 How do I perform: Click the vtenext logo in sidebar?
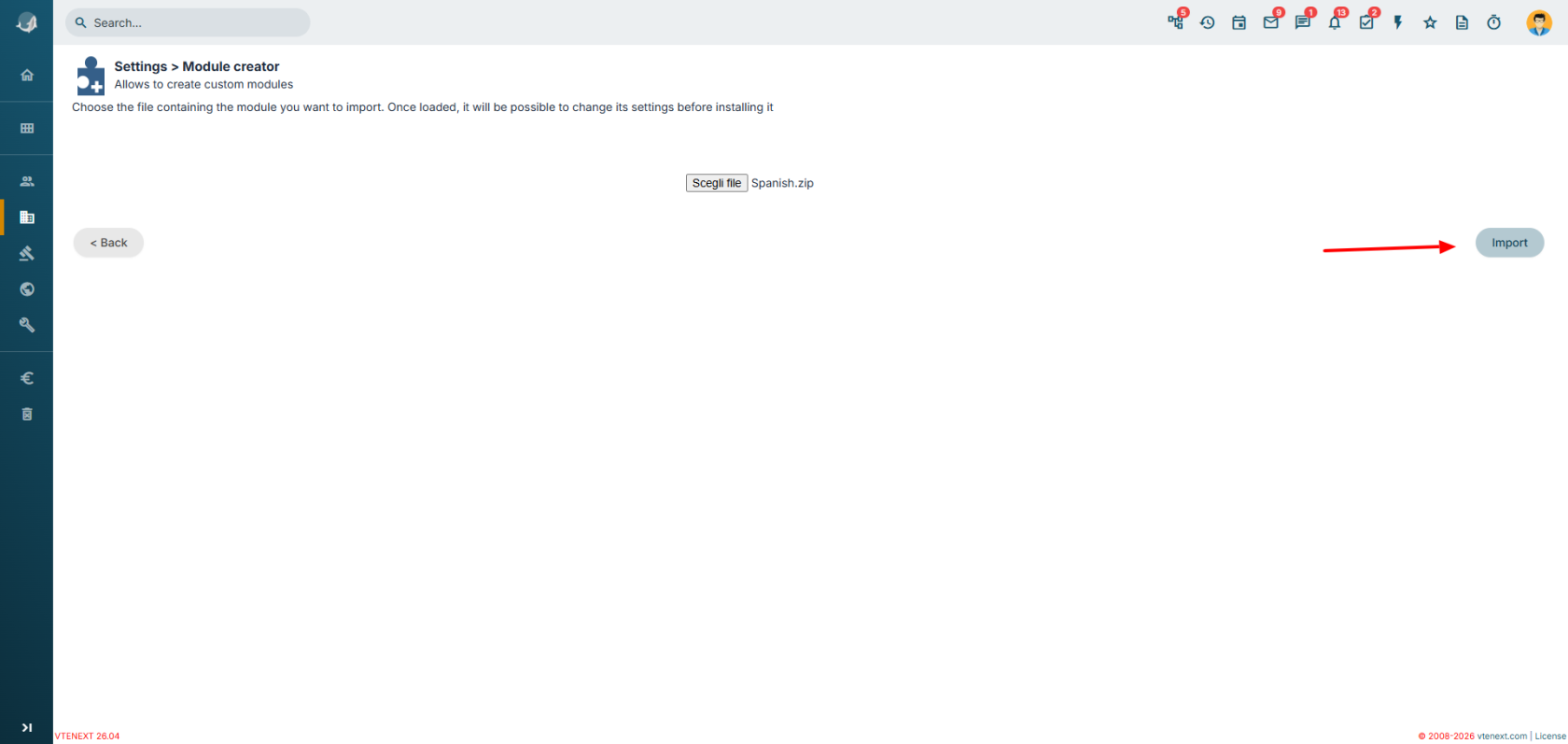click(x=27, y=23)
